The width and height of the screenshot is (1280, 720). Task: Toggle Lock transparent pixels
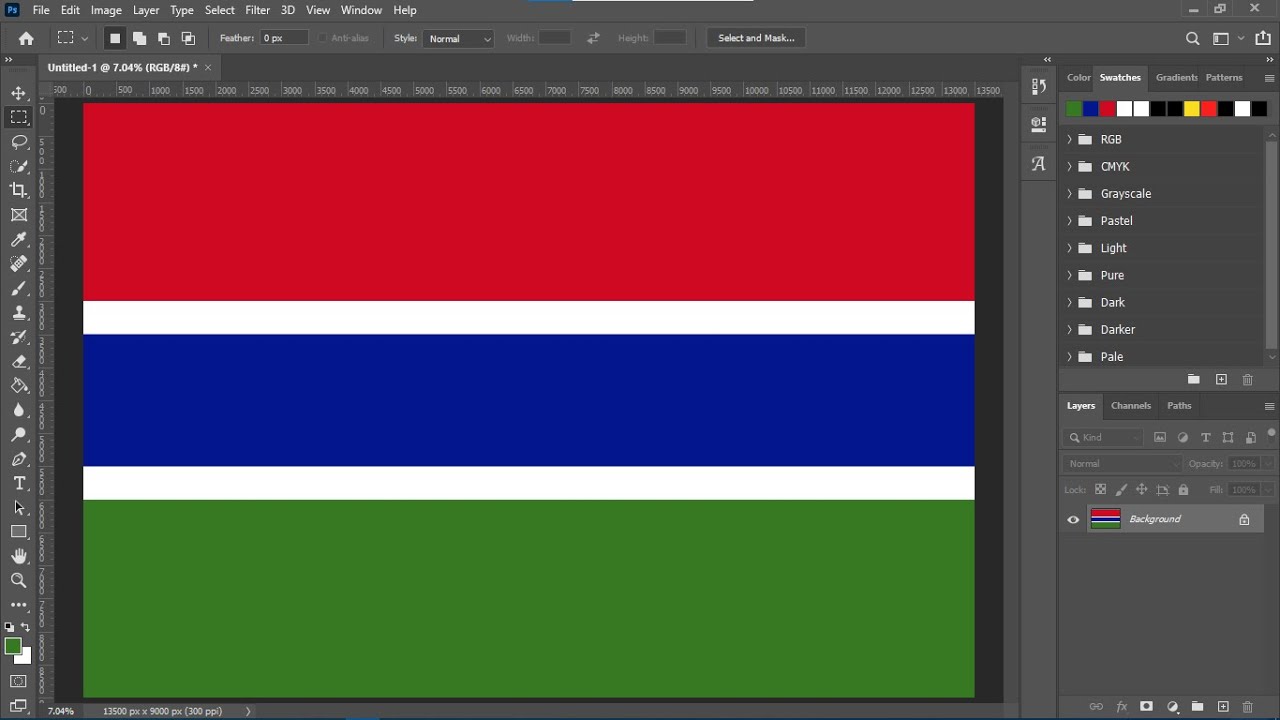[x=1100, y=490]
